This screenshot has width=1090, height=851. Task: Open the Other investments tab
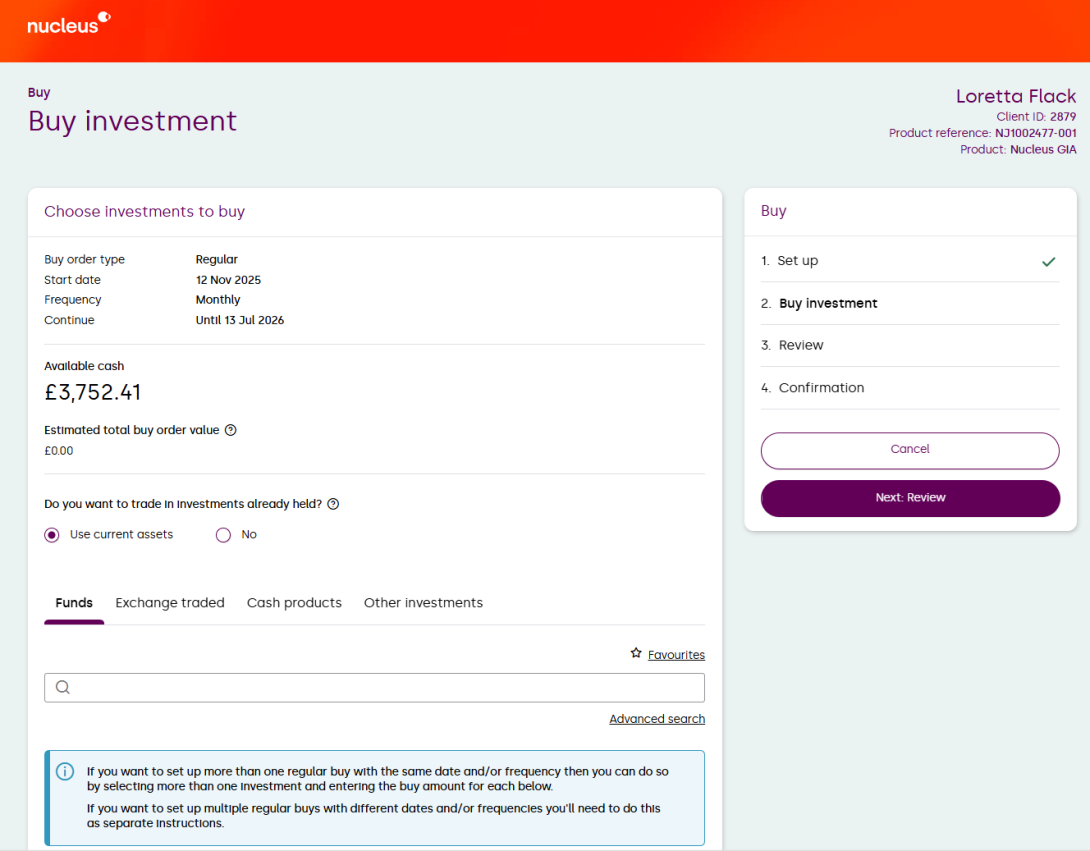pyautogui.click(x=423, y=603)
